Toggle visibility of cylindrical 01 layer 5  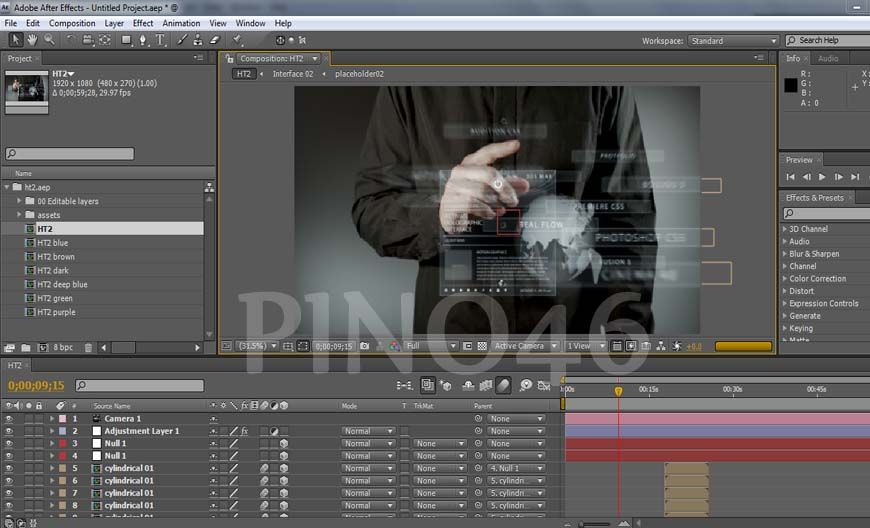(9, 468)
